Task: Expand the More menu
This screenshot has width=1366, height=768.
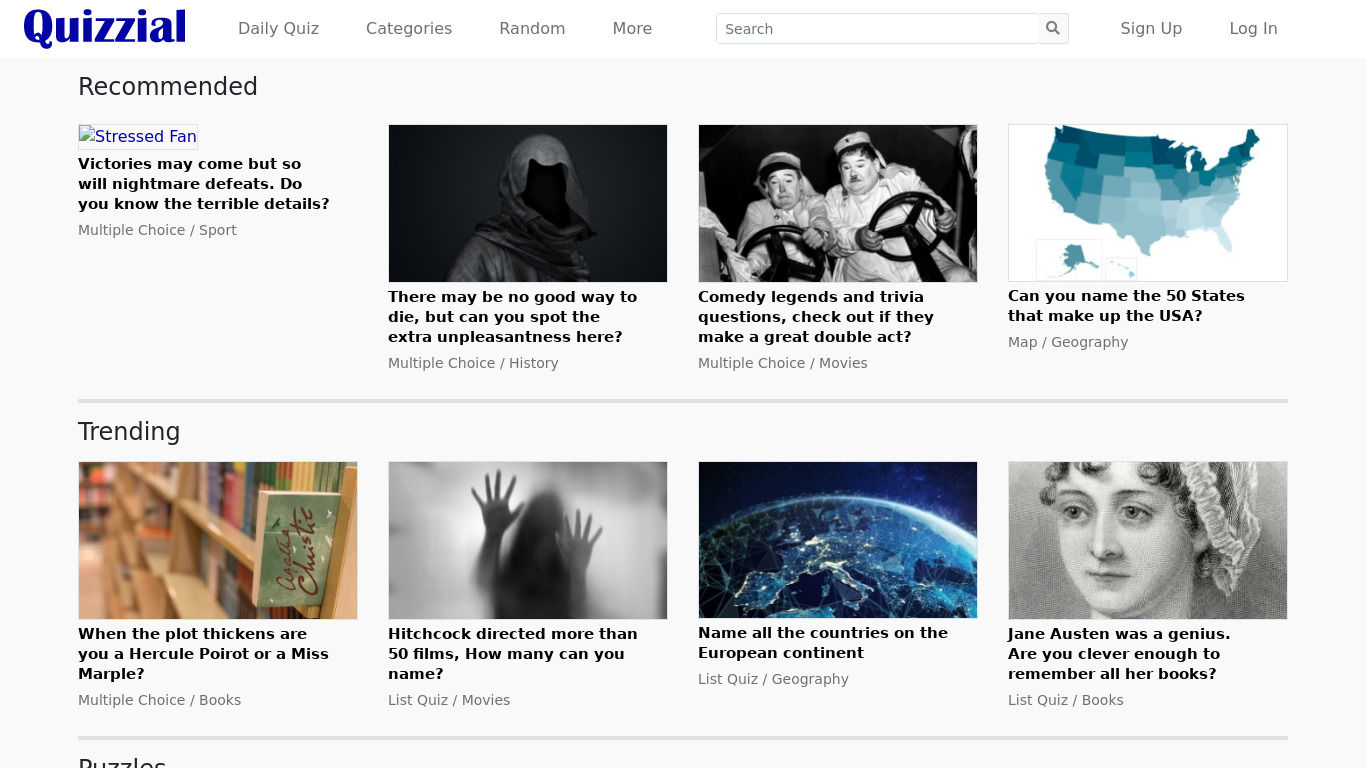Action: [x=632, y=29]
